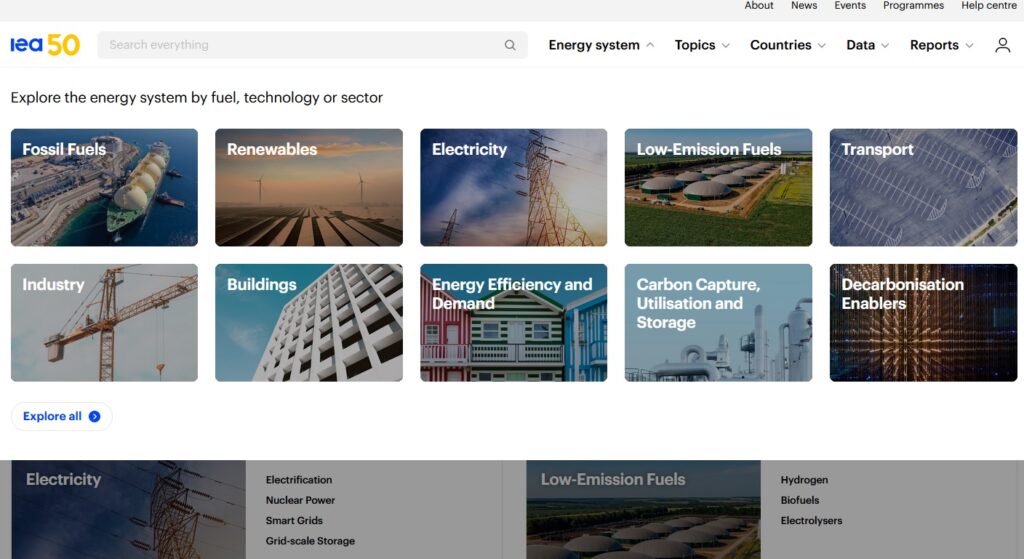
Task: Open Carbon Capture, Utilisation and Storage tile
Action: [x=718, y=322]
